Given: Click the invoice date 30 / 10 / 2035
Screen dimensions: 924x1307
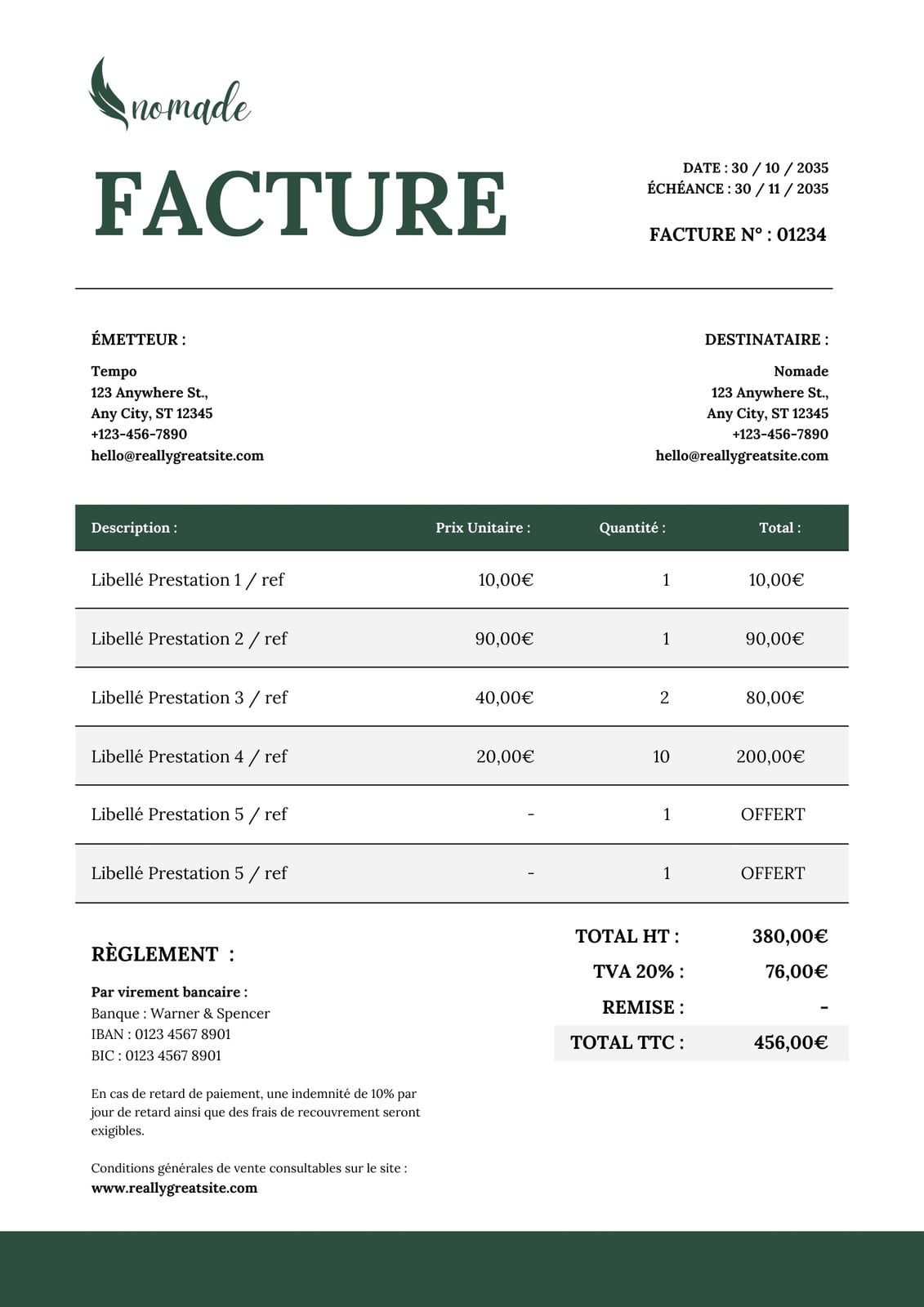Looking at the screenshot, I should [x=779, y=168].
